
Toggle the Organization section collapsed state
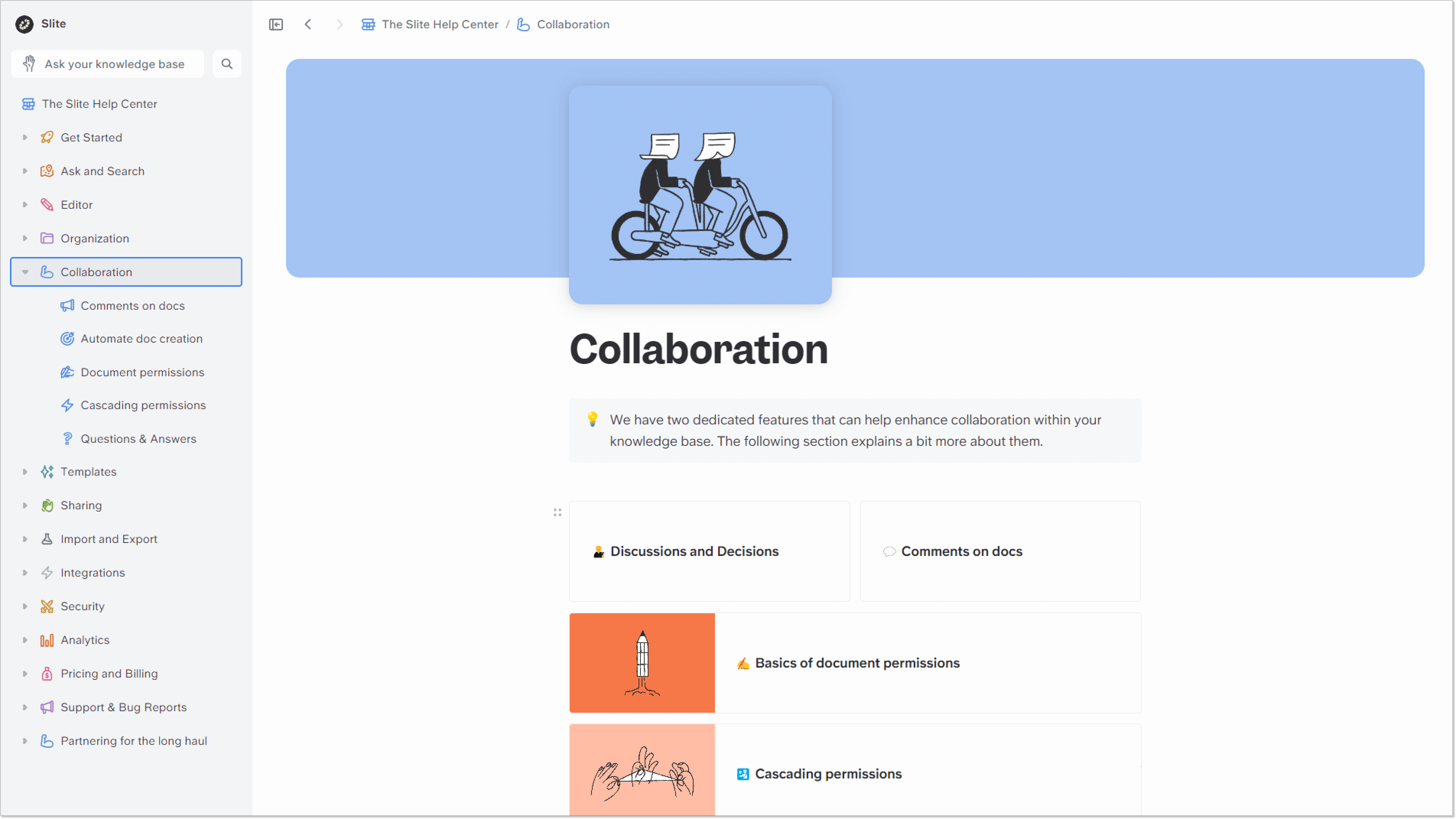(24, 238)
